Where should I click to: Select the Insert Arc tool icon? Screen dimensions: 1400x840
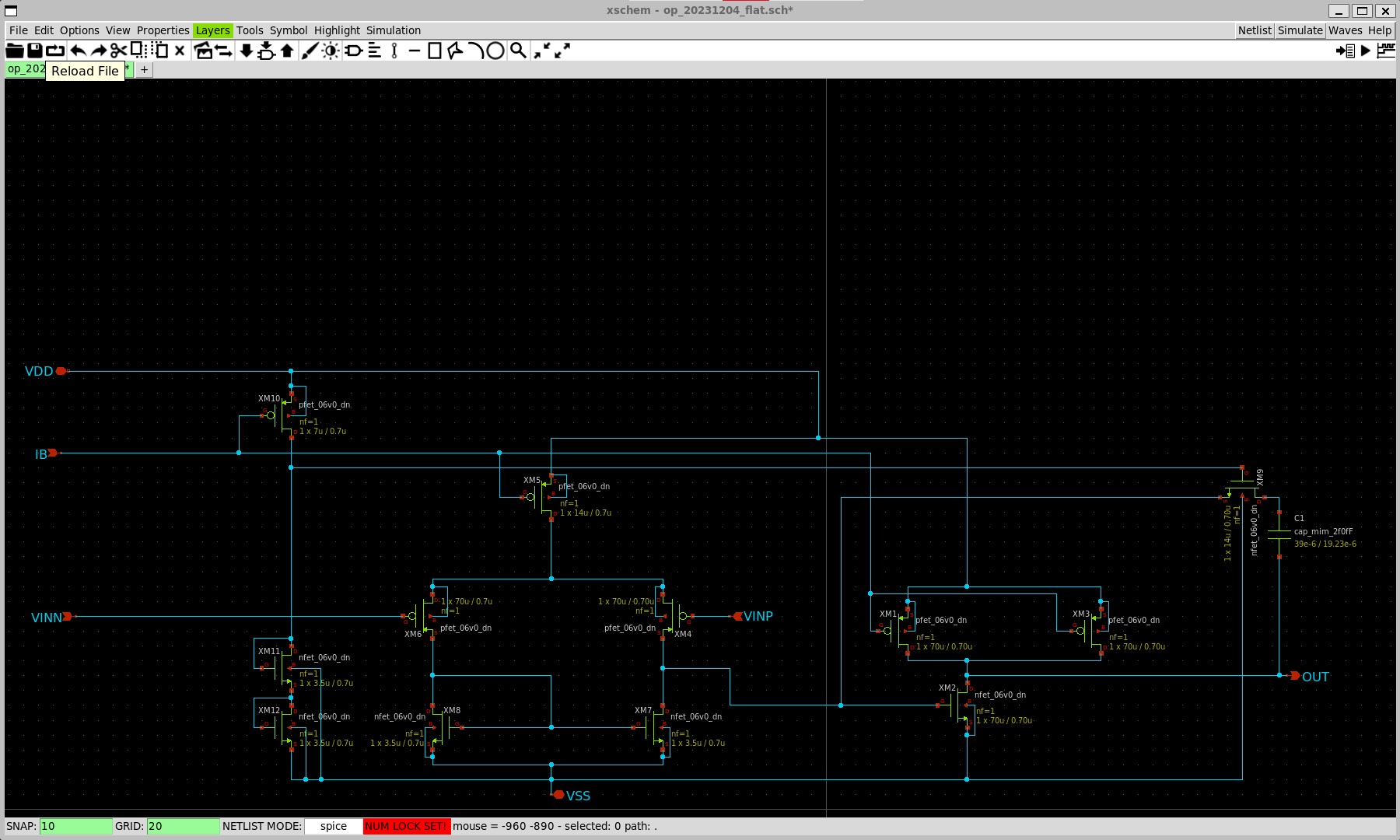click(x=475, y=51)
